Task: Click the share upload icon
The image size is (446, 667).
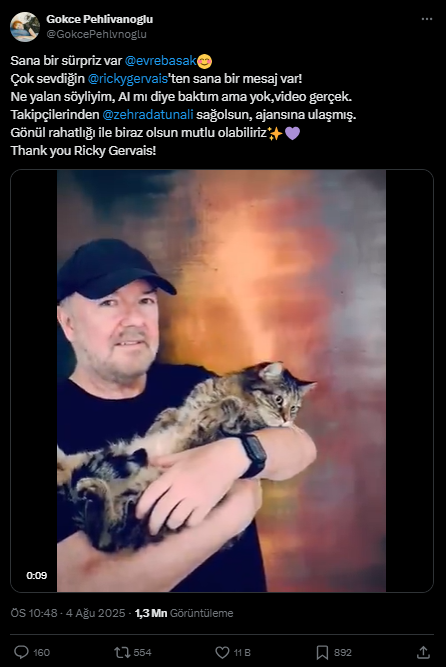Action: (x=423, y=652)
